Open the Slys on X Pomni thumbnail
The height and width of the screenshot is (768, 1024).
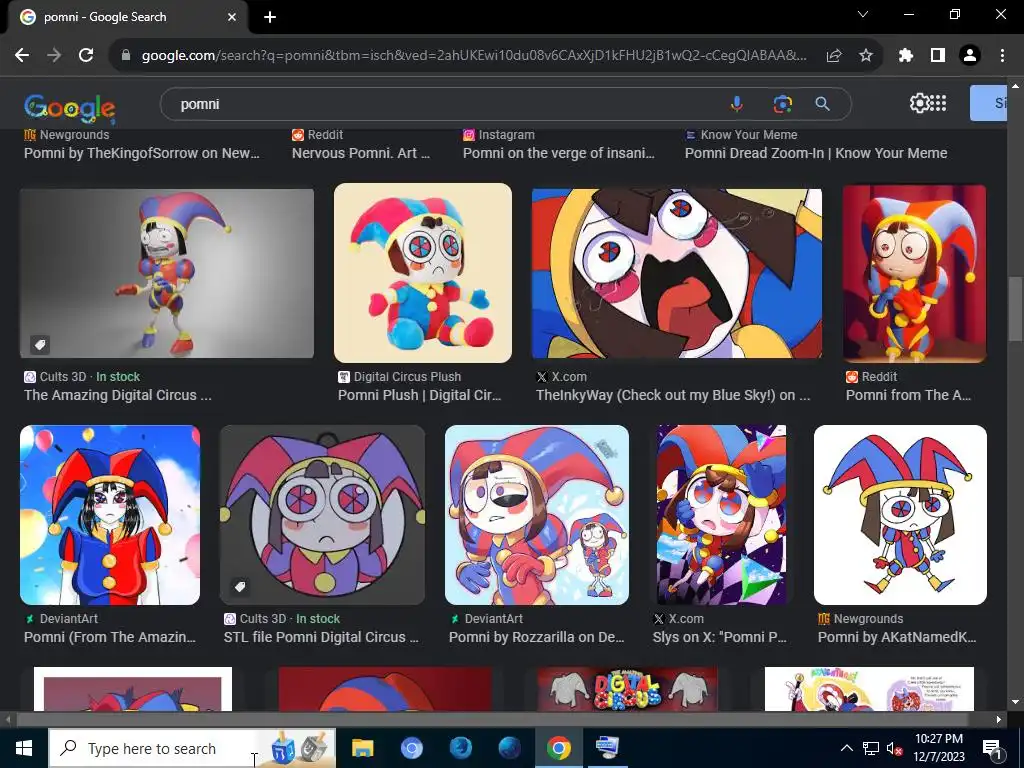[x=722, y=515]
